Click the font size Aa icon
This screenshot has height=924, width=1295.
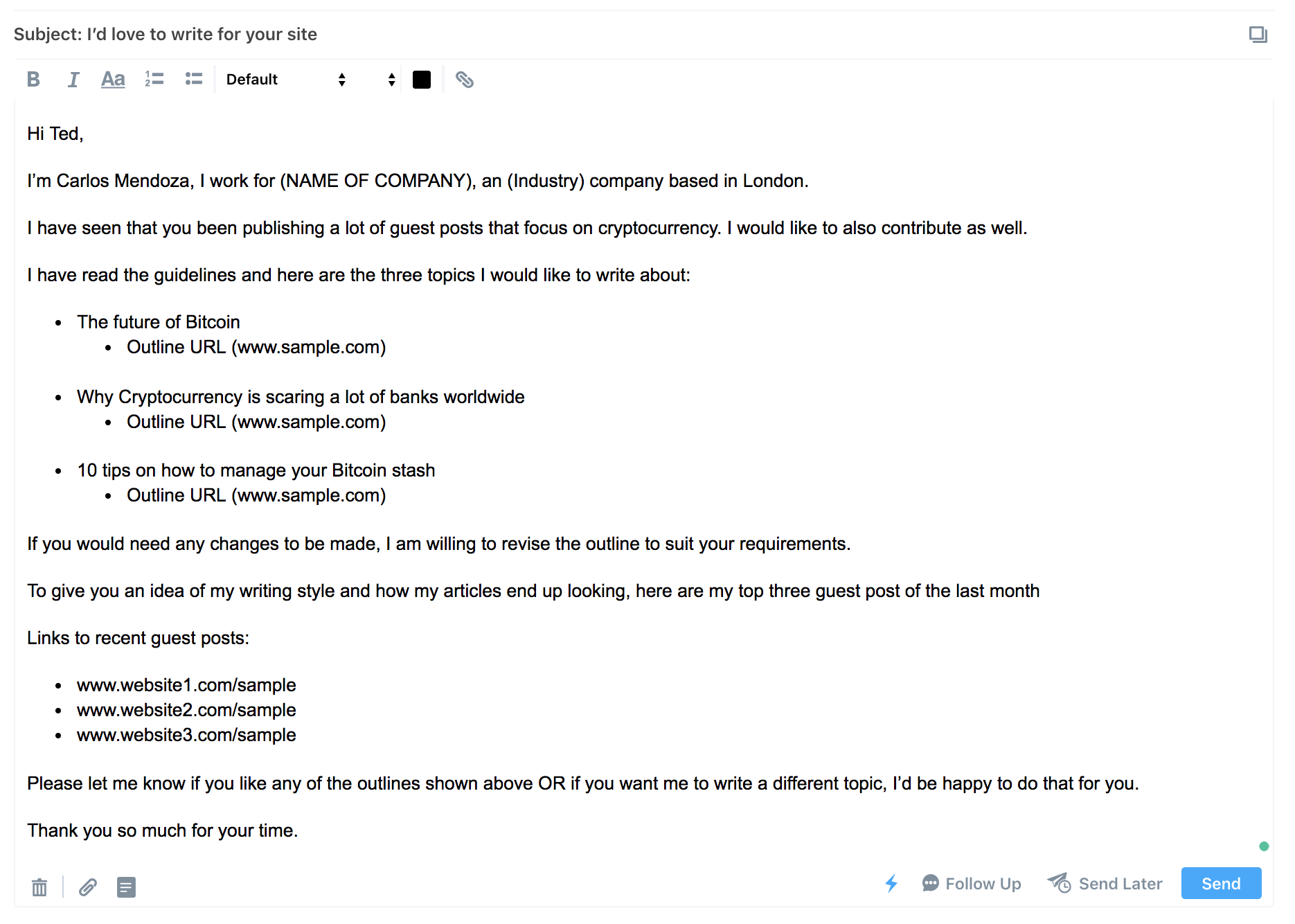[113, 80]
